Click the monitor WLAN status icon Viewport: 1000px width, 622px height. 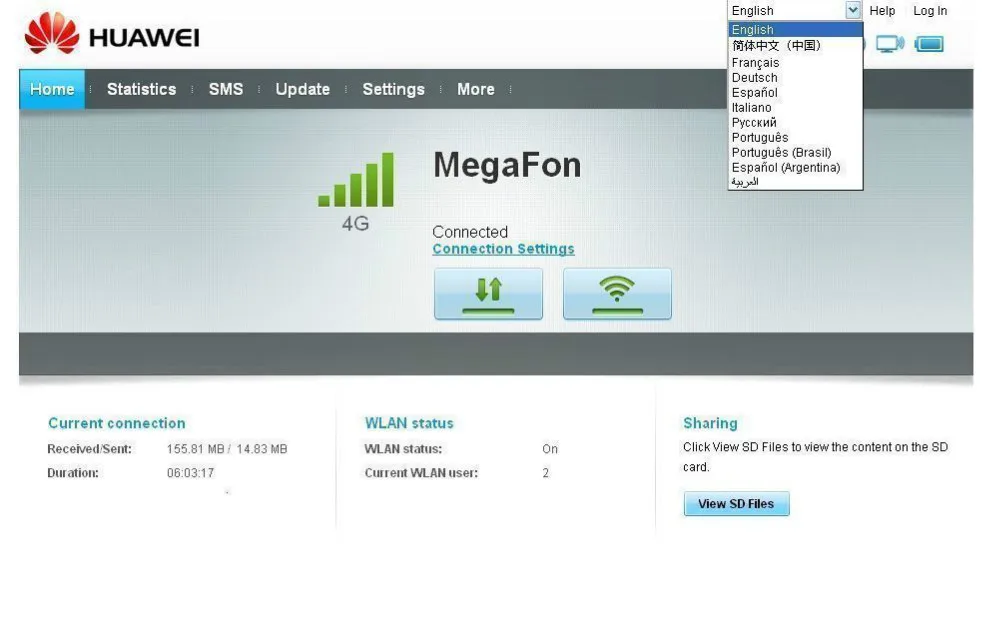pos(889,44)
